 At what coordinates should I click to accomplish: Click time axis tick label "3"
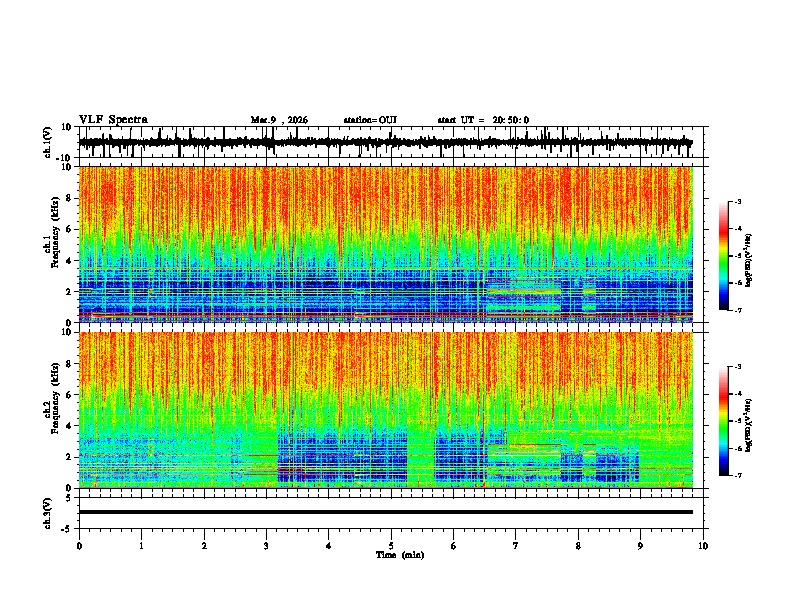[266, 546]
